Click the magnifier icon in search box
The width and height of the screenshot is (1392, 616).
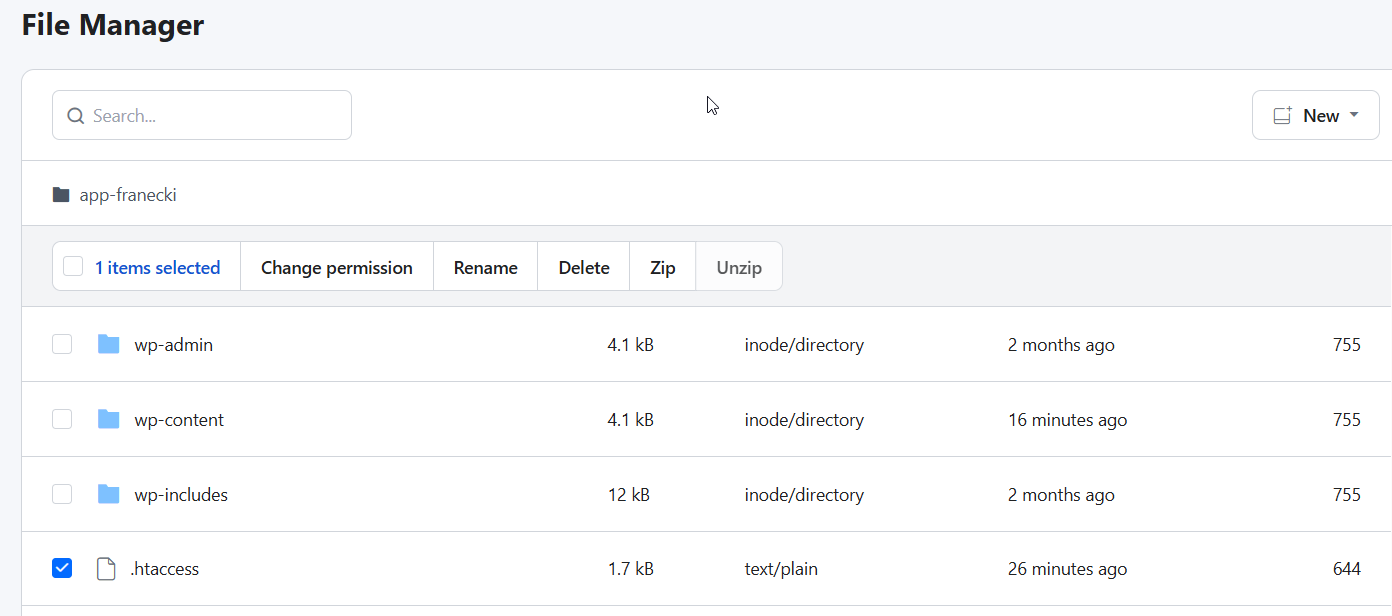coord(75,116)
